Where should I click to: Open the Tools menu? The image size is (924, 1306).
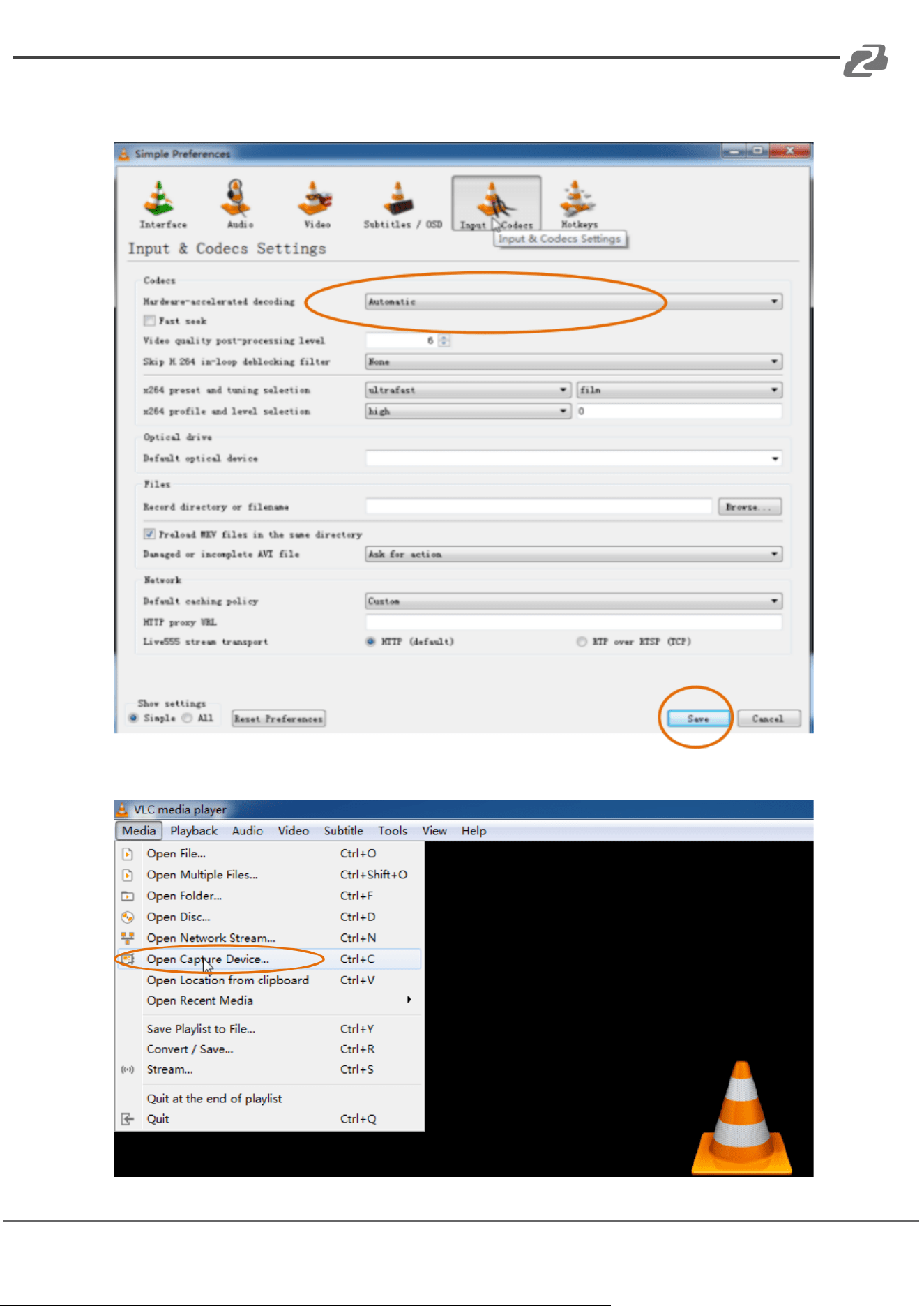click(x=393, y=831)
